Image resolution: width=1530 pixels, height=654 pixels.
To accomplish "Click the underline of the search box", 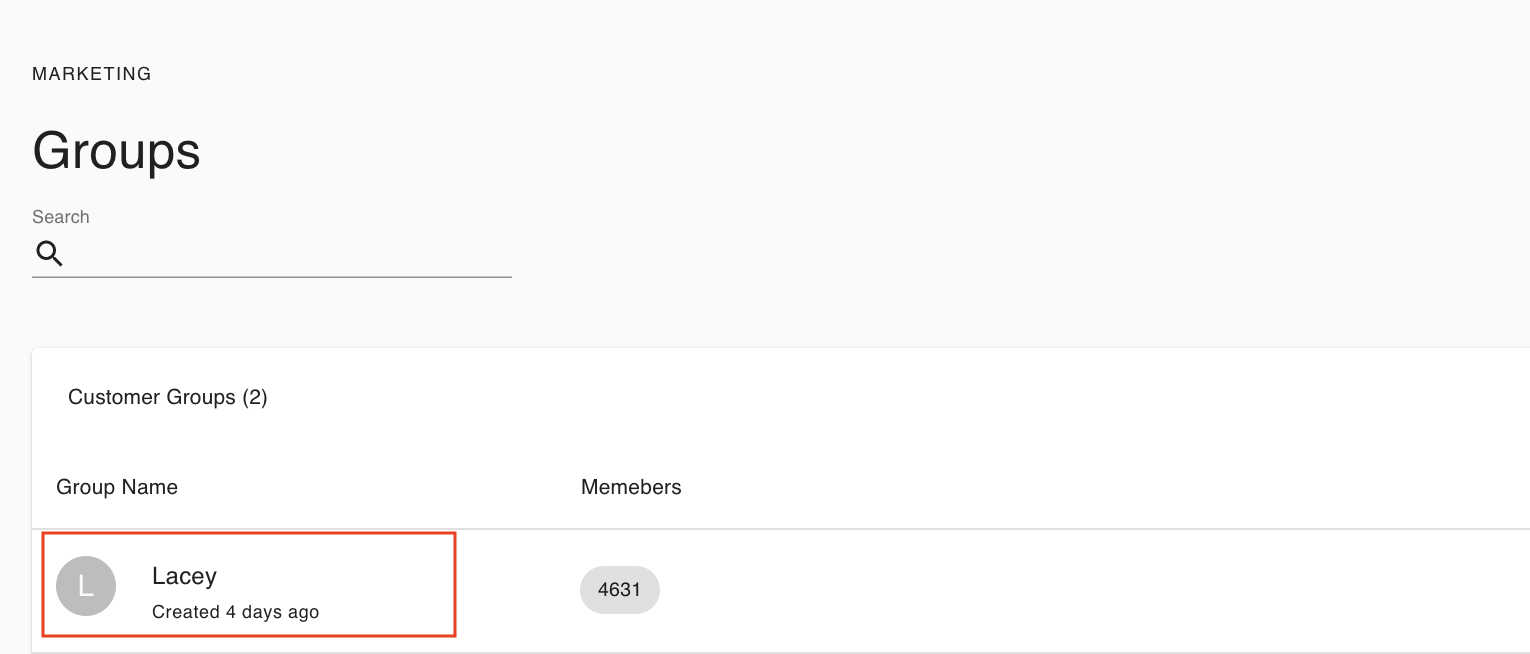I will 272,277.
